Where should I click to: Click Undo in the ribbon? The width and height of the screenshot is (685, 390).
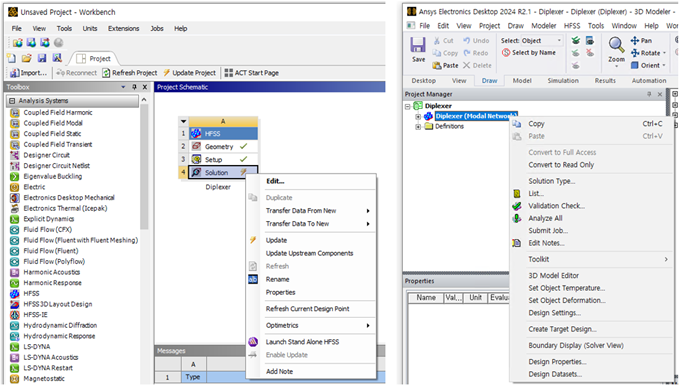coord(476,41)
